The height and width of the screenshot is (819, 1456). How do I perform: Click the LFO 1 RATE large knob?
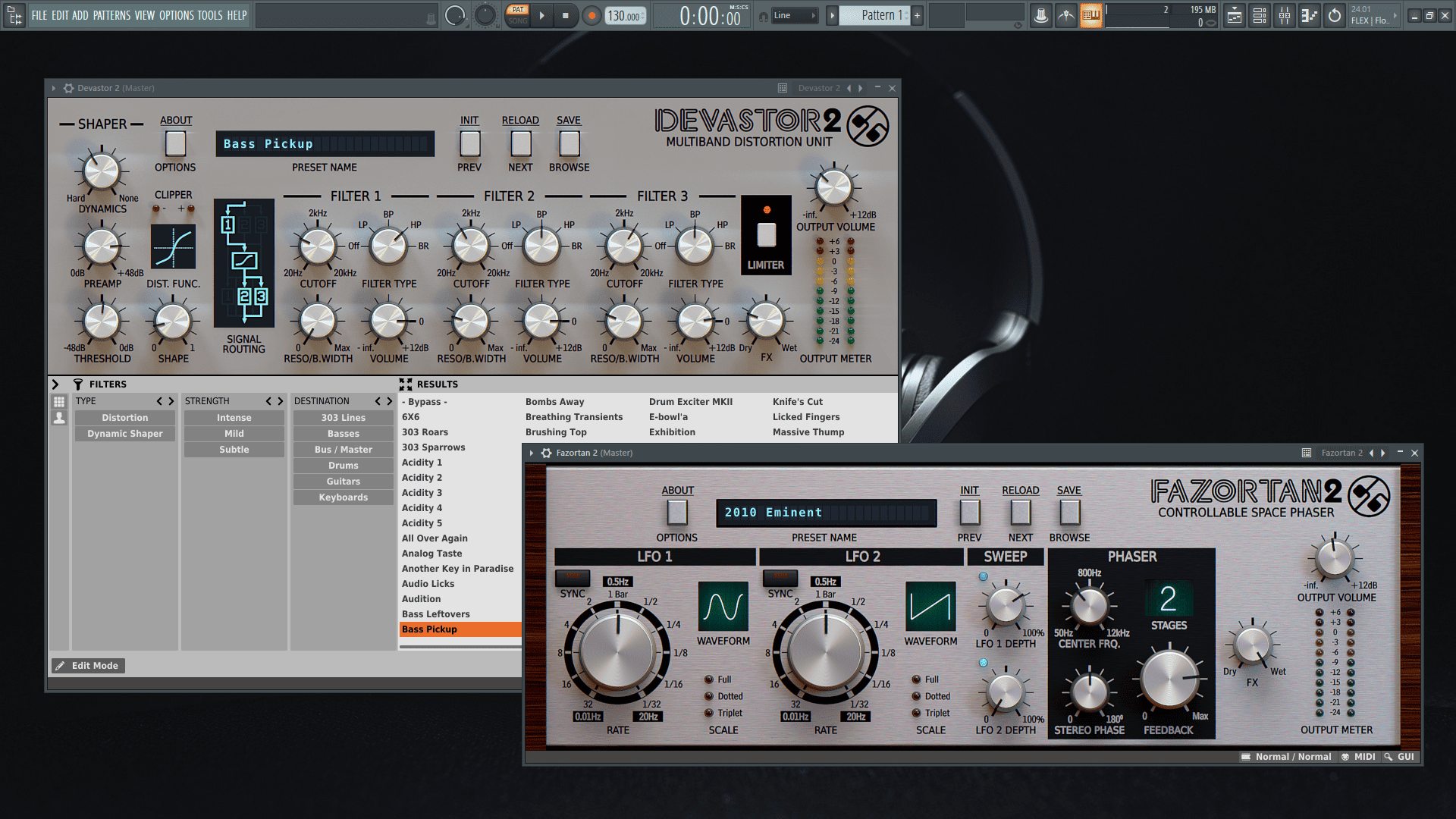617,651
